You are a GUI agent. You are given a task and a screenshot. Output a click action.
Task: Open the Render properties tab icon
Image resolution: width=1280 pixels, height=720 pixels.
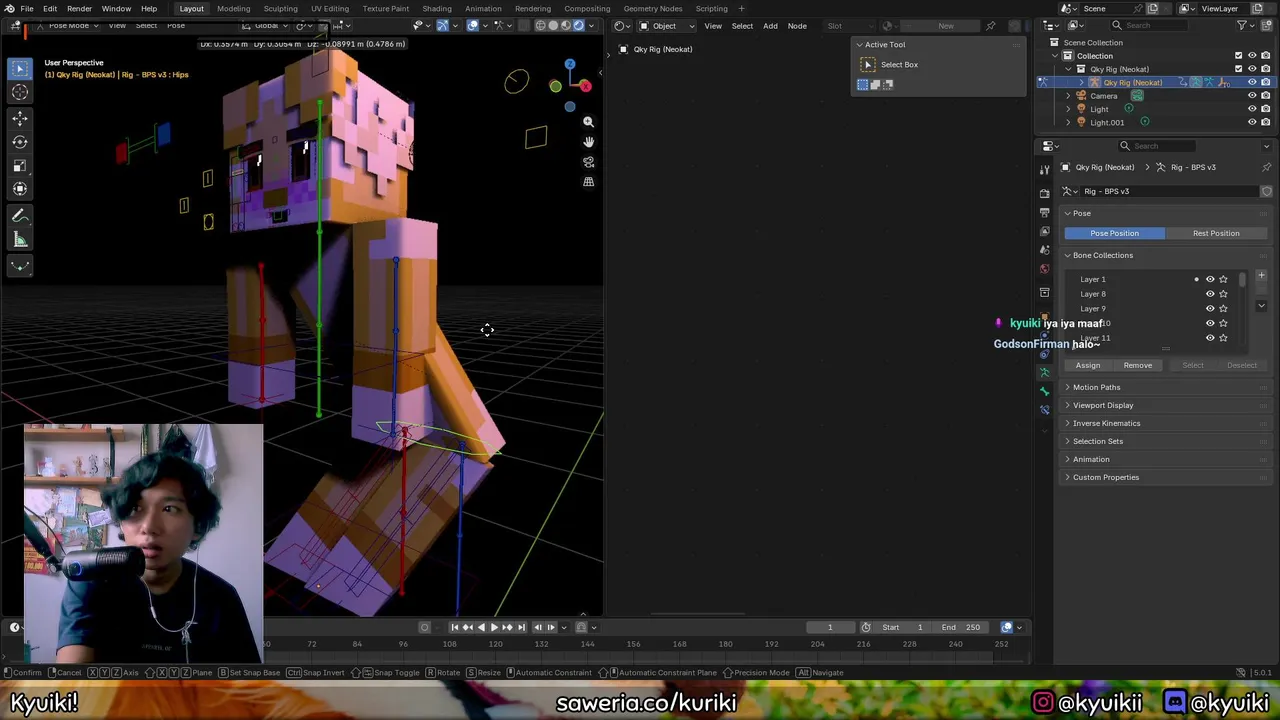pos(1045,193)
